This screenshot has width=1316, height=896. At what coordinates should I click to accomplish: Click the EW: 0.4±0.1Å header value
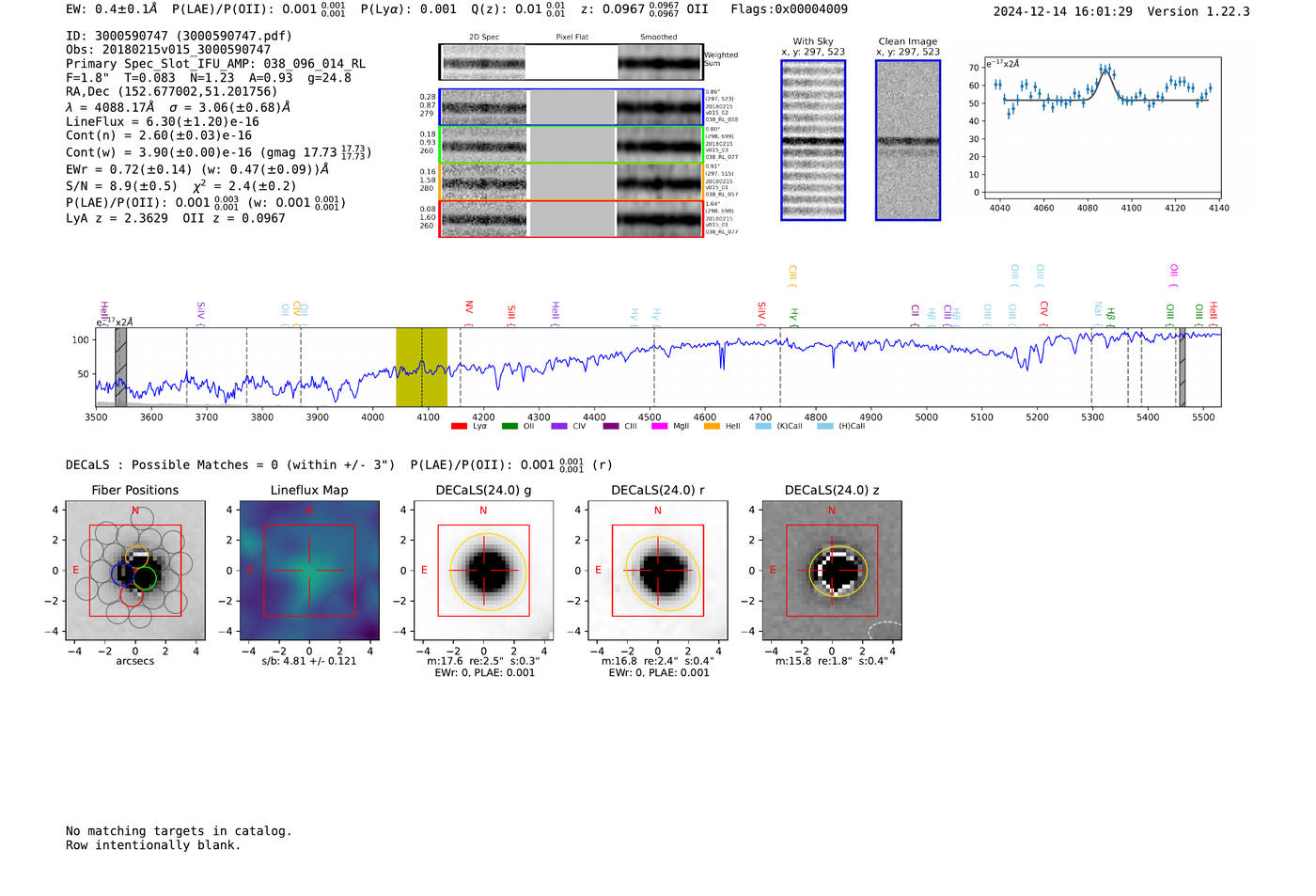coord(112,9)
